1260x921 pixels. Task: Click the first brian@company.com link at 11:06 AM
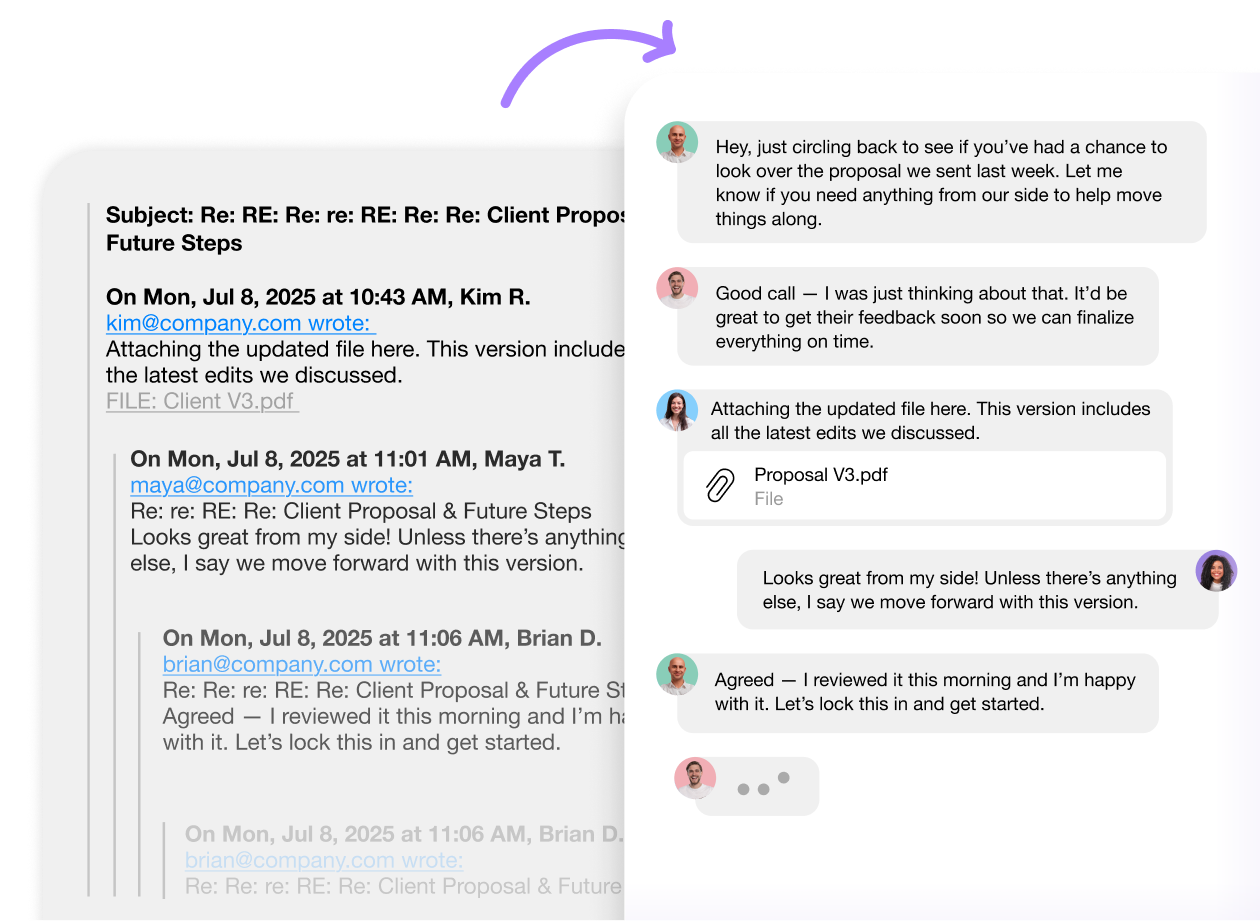tap(301, 664)
